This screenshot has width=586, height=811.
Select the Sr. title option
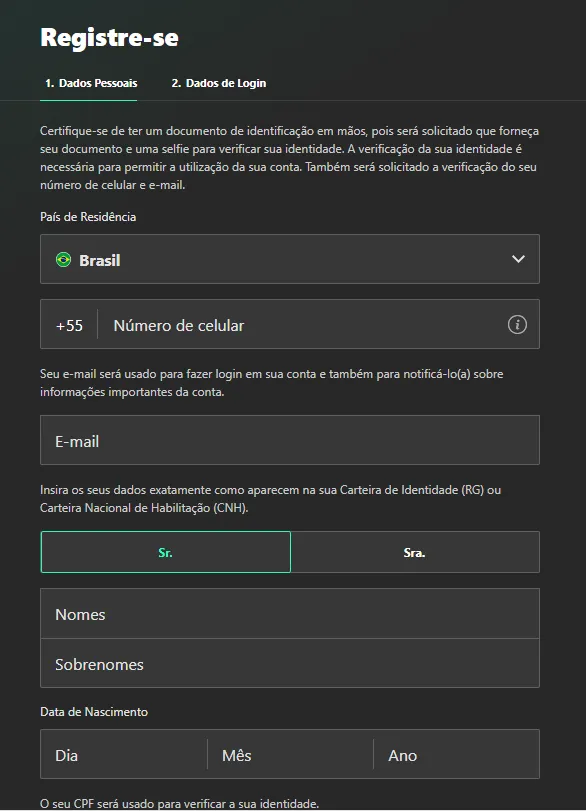165,551
